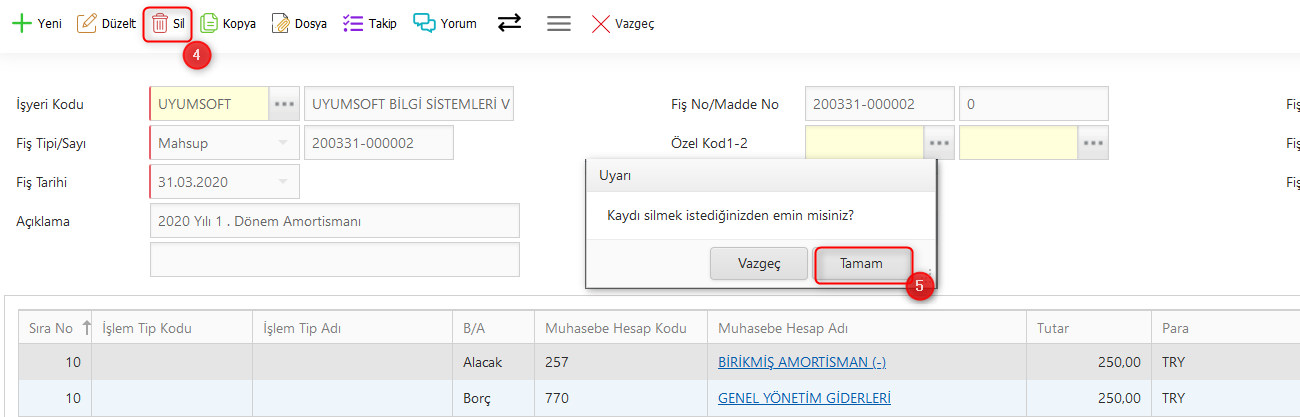
Task: Open BİRİKMİŞ AMORTİSMAN (-) account link
Action: [800, 362]
